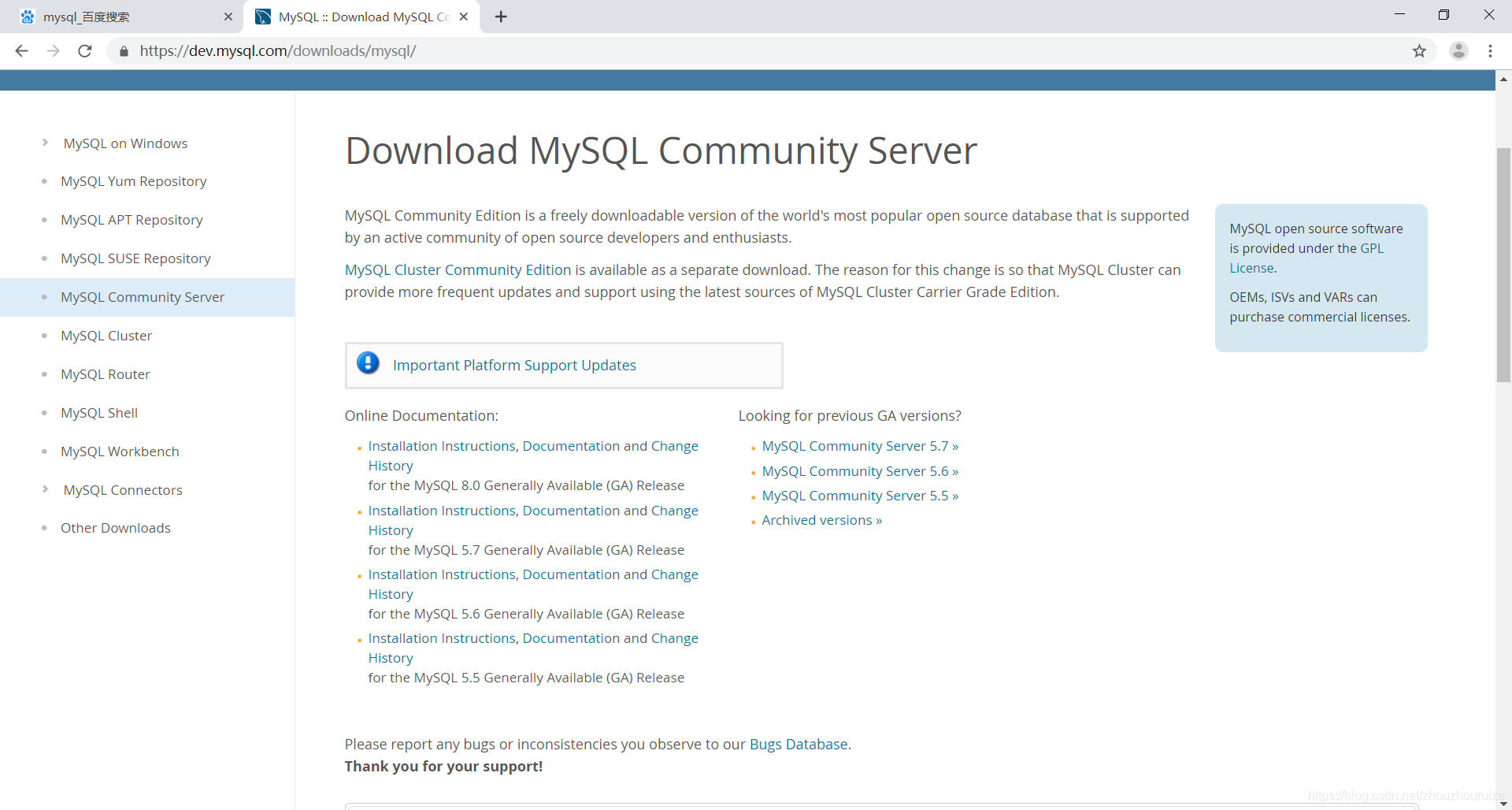The width and height of the screenshot is (1512, 810).
Task: Go to MySQL Community Server 5.7 link
Action: coord(860,446)
